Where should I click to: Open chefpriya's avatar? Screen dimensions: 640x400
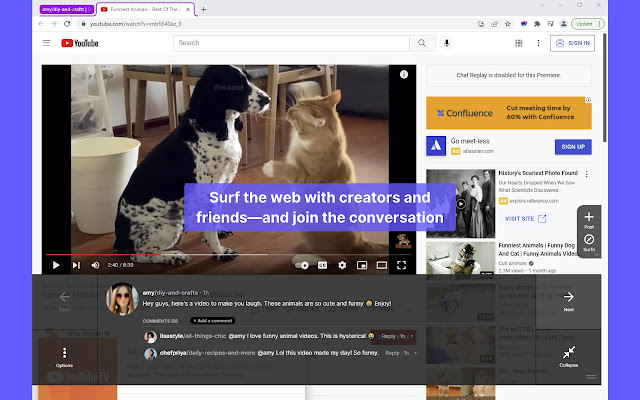coord(150,353)
